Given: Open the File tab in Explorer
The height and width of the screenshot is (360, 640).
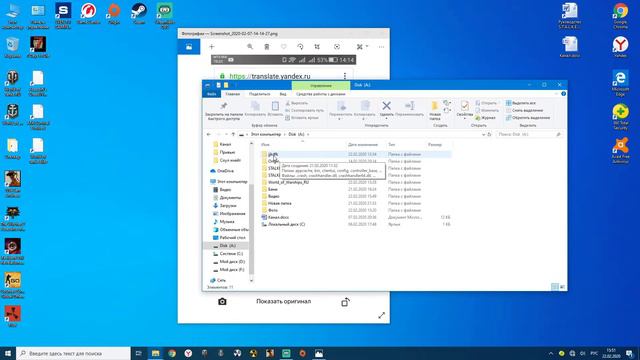Looking at the screenshot, I should 211,94.
